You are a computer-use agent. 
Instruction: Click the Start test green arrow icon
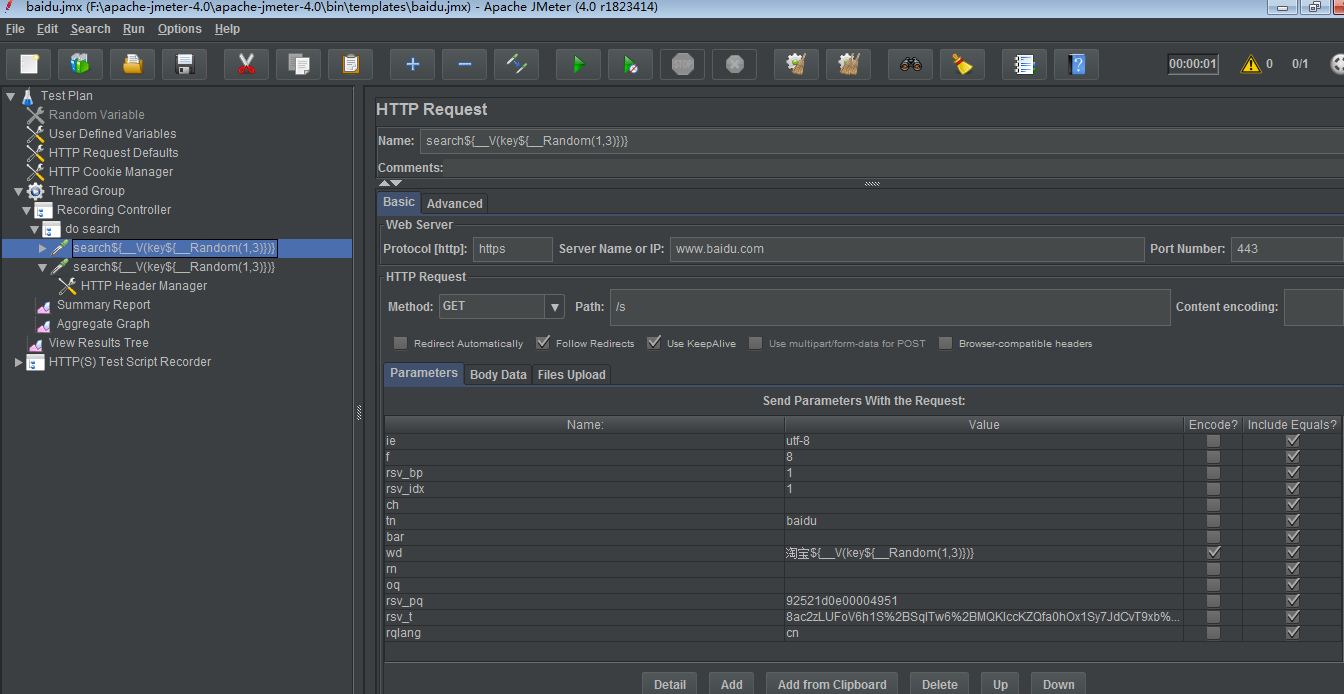578,65
